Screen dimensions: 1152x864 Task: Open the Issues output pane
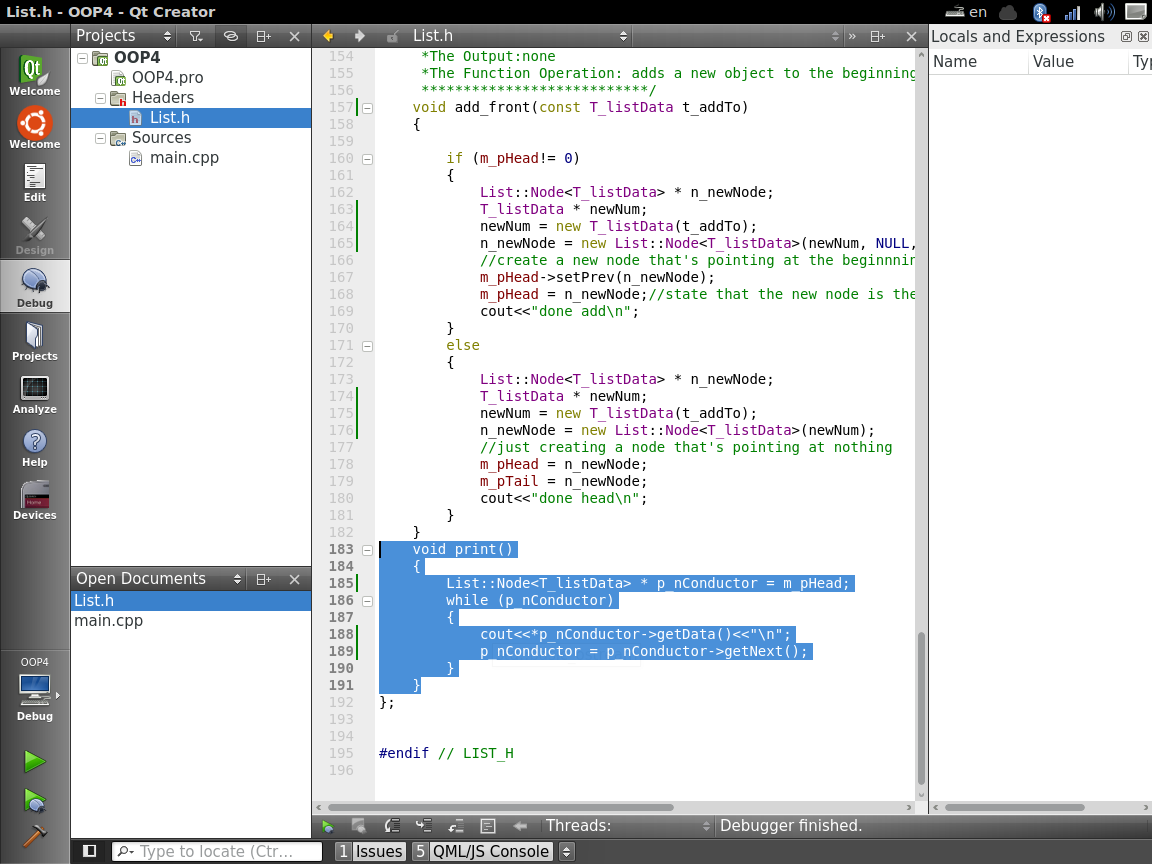pyautogui.click(x=370, y=852)
